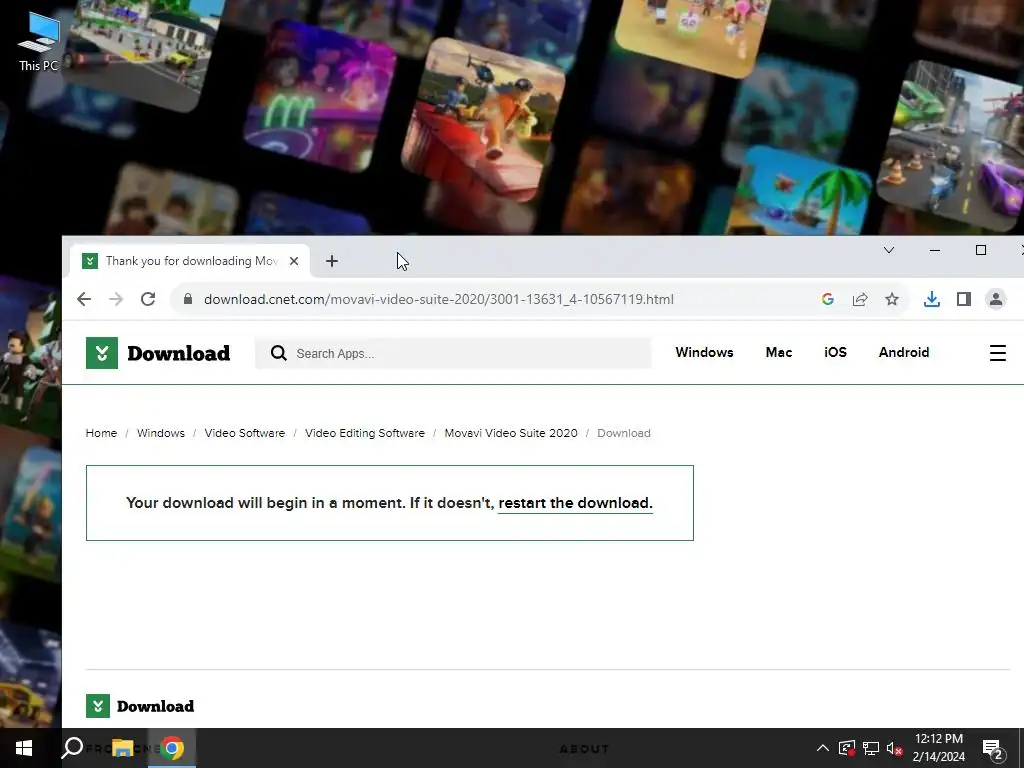Reload the current page
The height and width of the screenshot is (768, 1024).
point(148,299)
